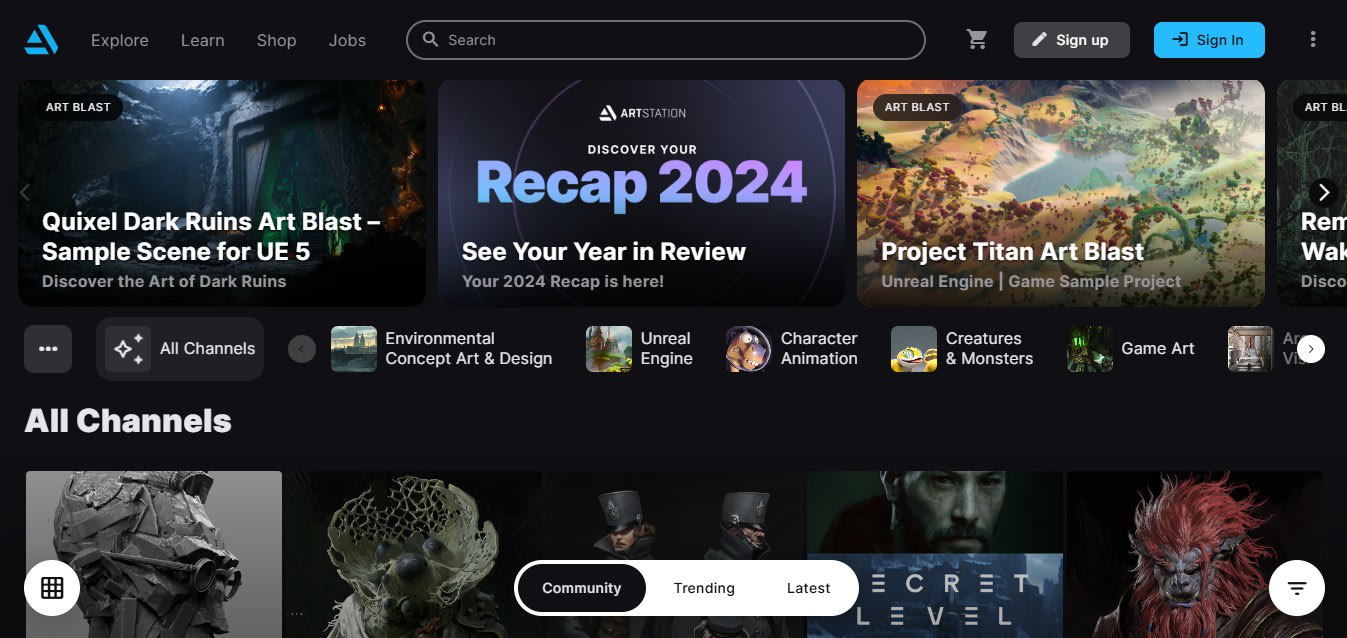This screenshot has height=638, width=1347.
Task: Open the Creatures & Monsters channel label
Action: click(990, 349)
